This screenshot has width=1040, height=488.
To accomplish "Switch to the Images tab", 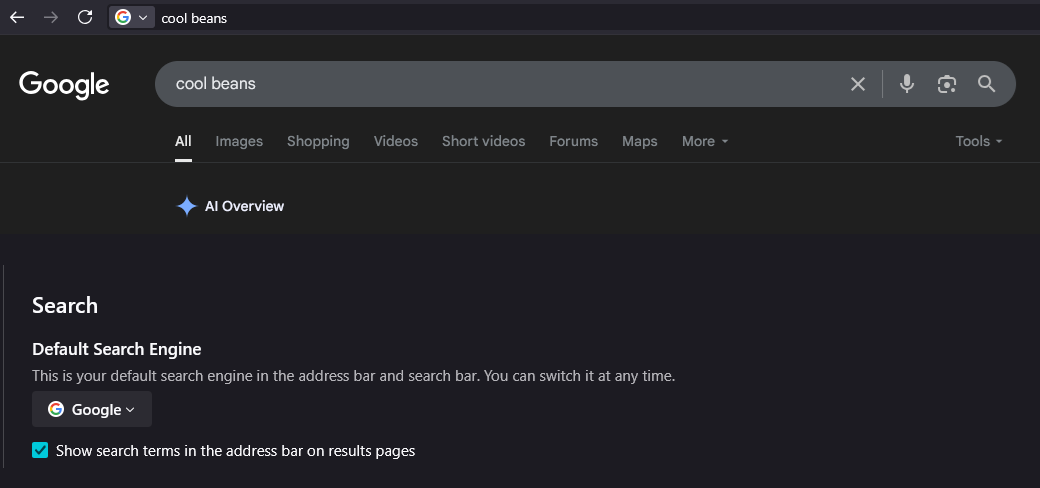I will click(x=239, y=141).
